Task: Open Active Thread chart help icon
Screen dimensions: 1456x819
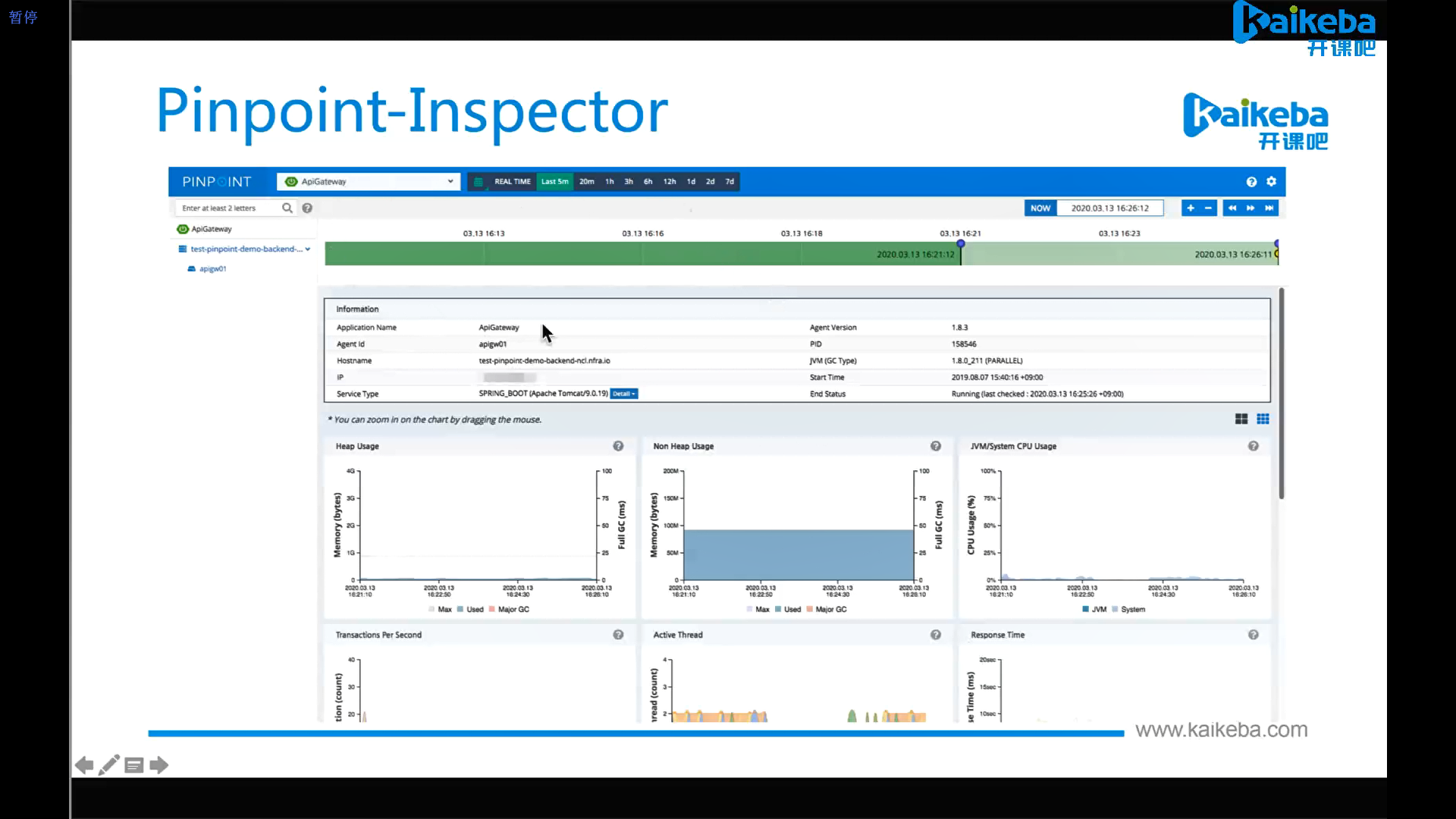Action: (936, 635)
